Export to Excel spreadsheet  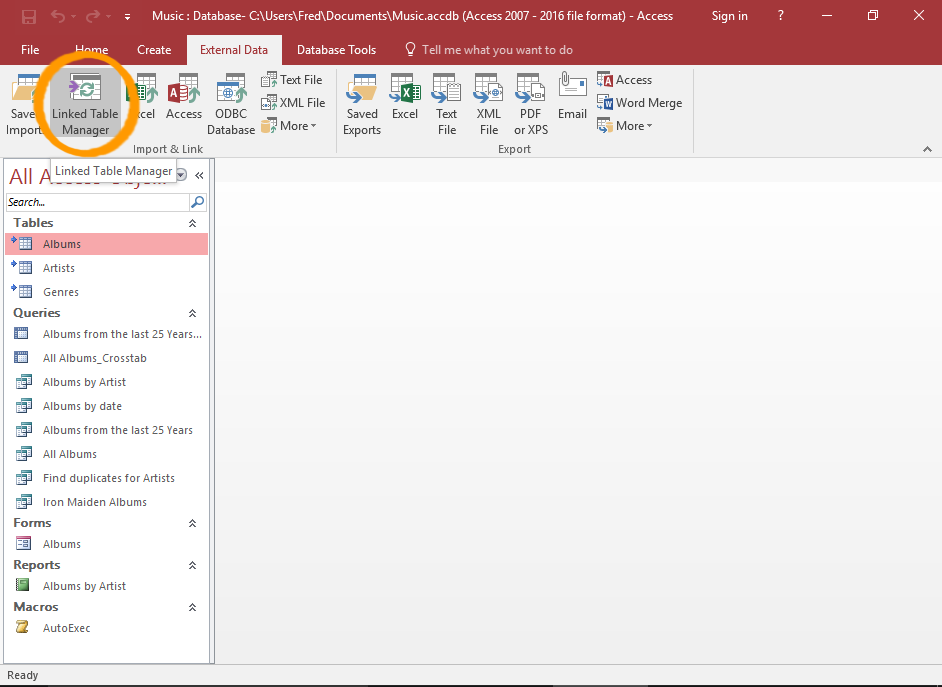coord(405,97)
